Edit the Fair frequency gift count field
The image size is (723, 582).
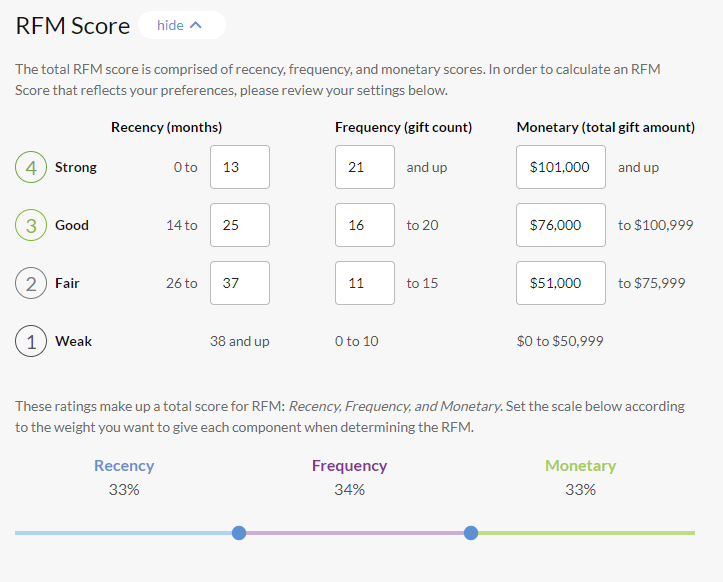click(364, 283)
